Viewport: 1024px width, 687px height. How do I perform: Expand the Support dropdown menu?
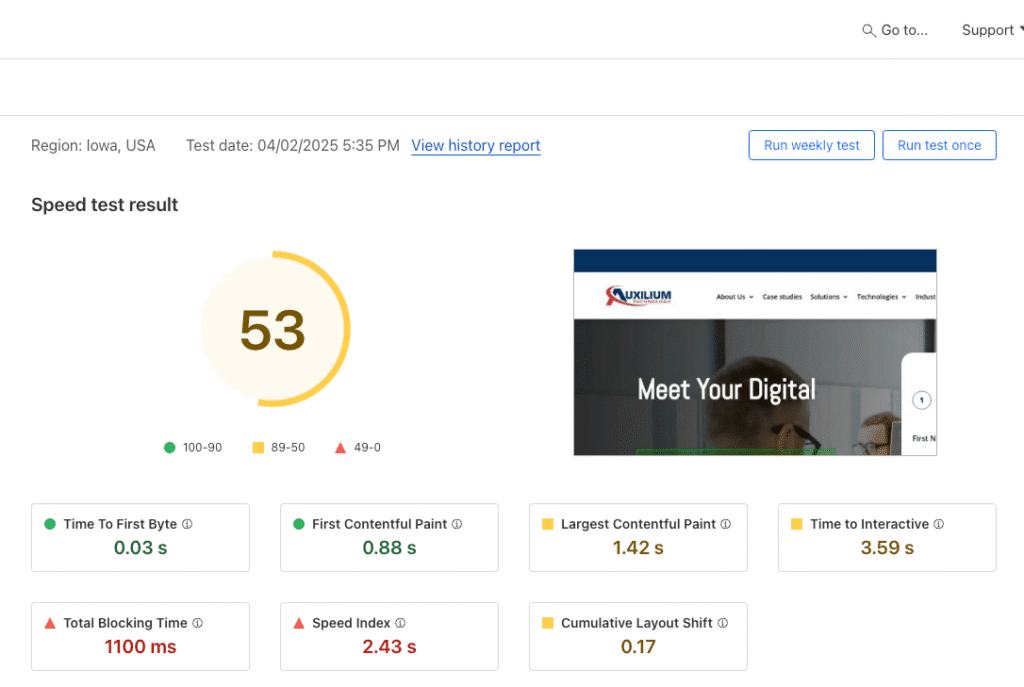click(x=992, y=30)
